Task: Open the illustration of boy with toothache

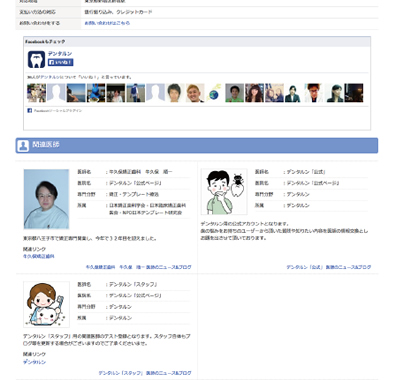Action: point(224,192)
